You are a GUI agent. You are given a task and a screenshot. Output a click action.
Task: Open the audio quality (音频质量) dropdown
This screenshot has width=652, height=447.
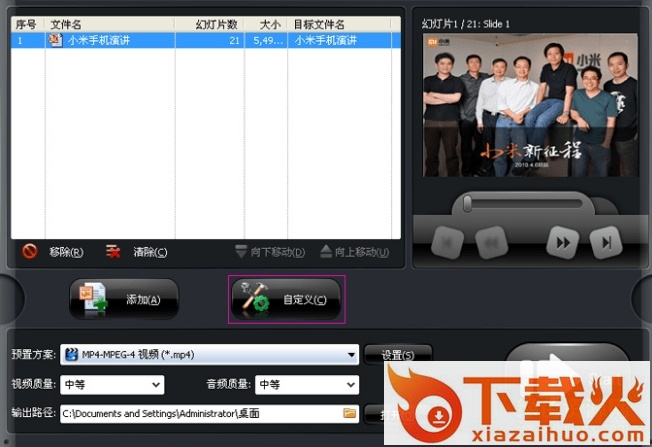click(x=307, y=385)
